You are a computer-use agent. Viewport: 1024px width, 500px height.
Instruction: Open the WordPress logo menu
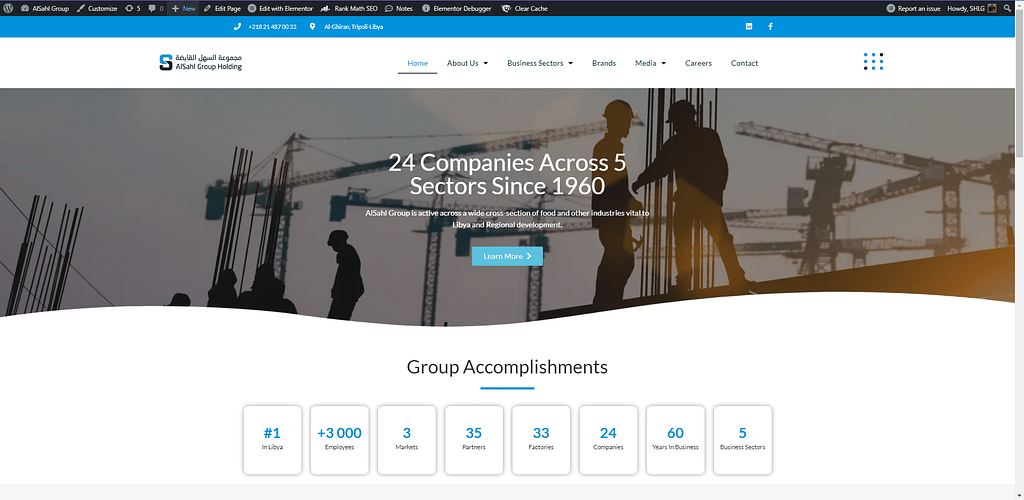click(x=9, y=8)
